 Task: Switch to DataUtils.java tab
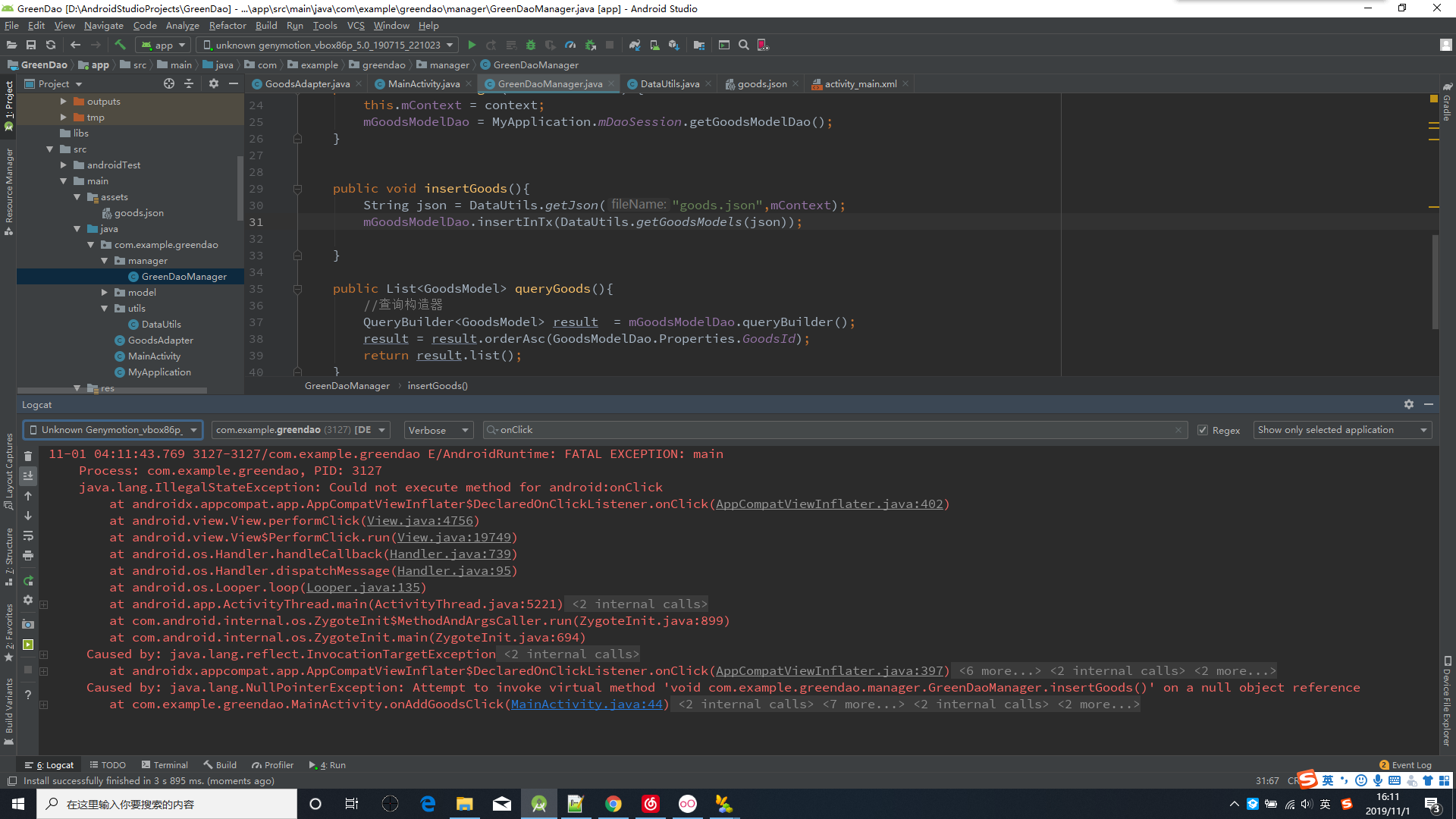click(670, 83)
